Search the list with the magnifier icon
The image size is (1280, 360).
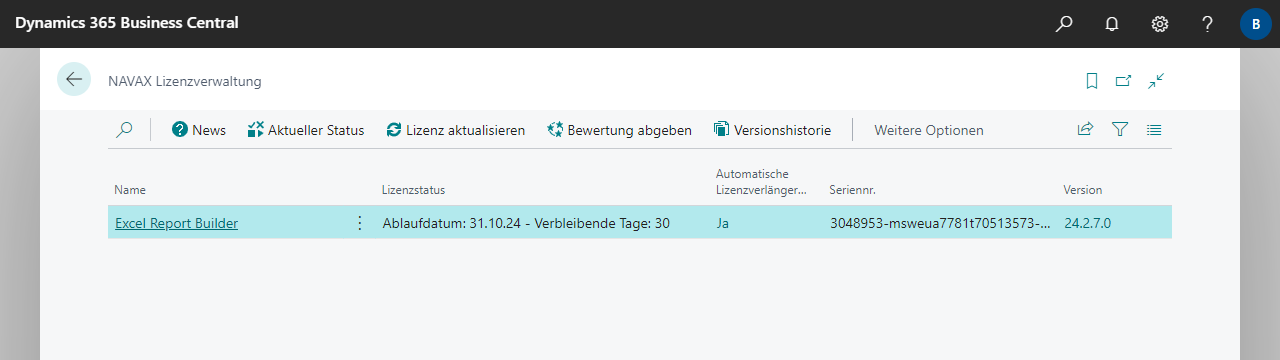(x=124, y=129)
